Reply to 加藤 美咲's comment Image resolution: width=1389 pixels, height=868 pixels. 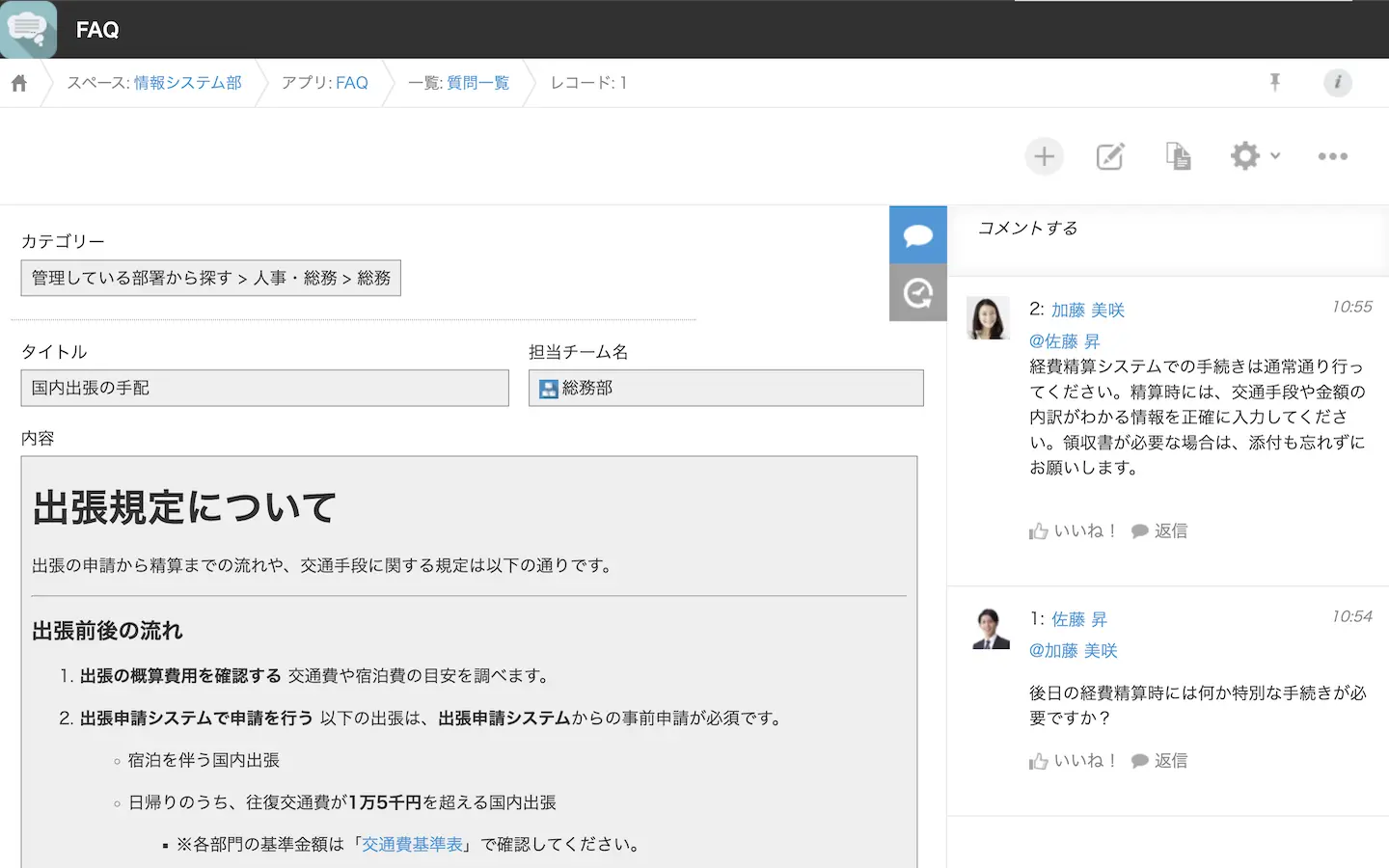pos(1159,531)
